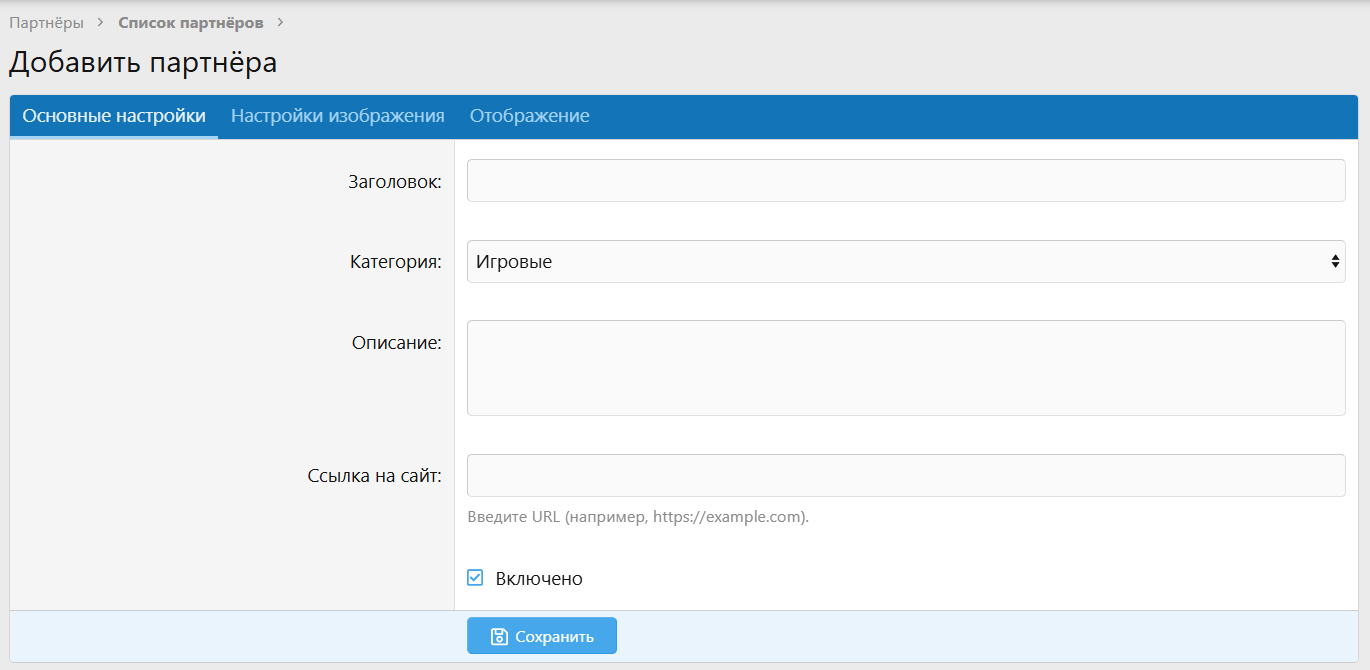
Task: Click the floppy disk icon on Сохранить
Action: 499,636
